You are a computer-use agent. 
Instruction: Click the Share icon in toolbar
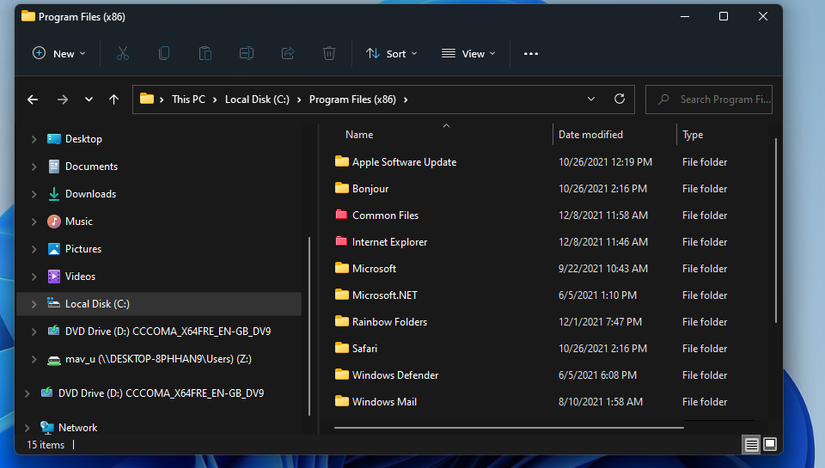(288, 53)
